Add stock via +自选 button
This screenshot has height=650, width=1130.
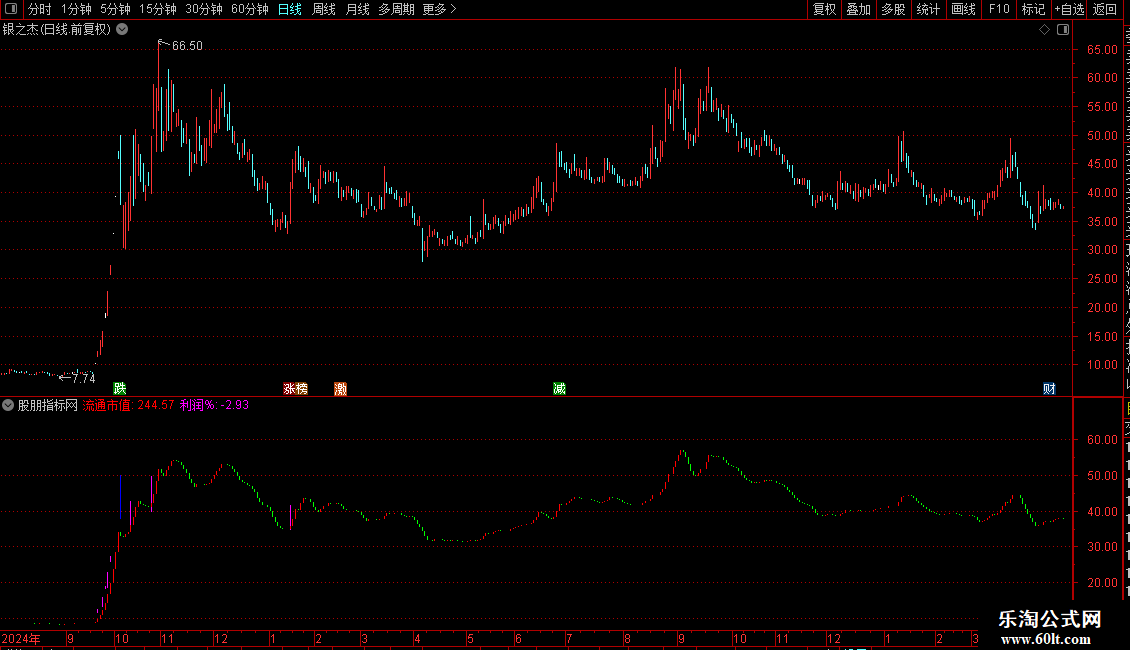1069,9
